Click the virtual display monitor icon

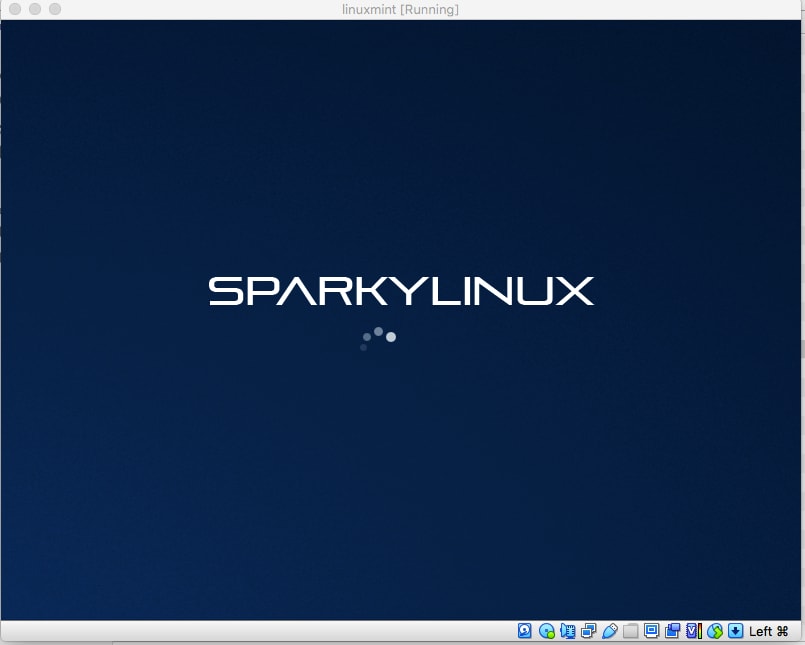651,631
